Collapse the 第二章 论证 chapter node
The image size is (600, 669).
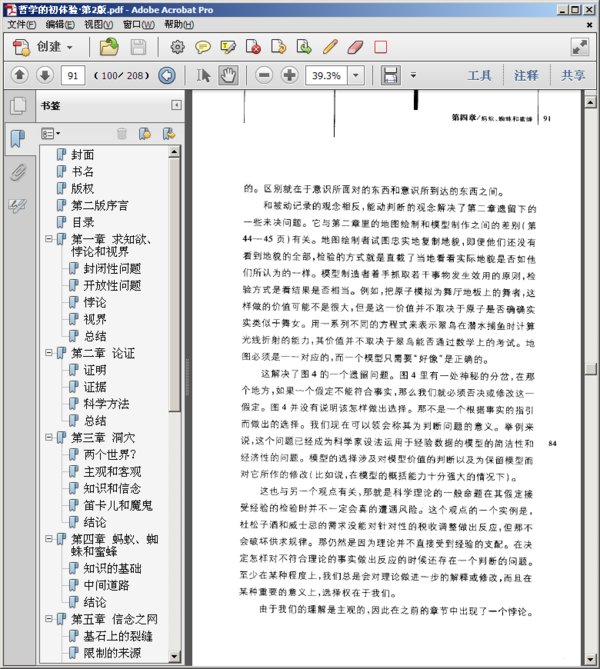[49, 353]
